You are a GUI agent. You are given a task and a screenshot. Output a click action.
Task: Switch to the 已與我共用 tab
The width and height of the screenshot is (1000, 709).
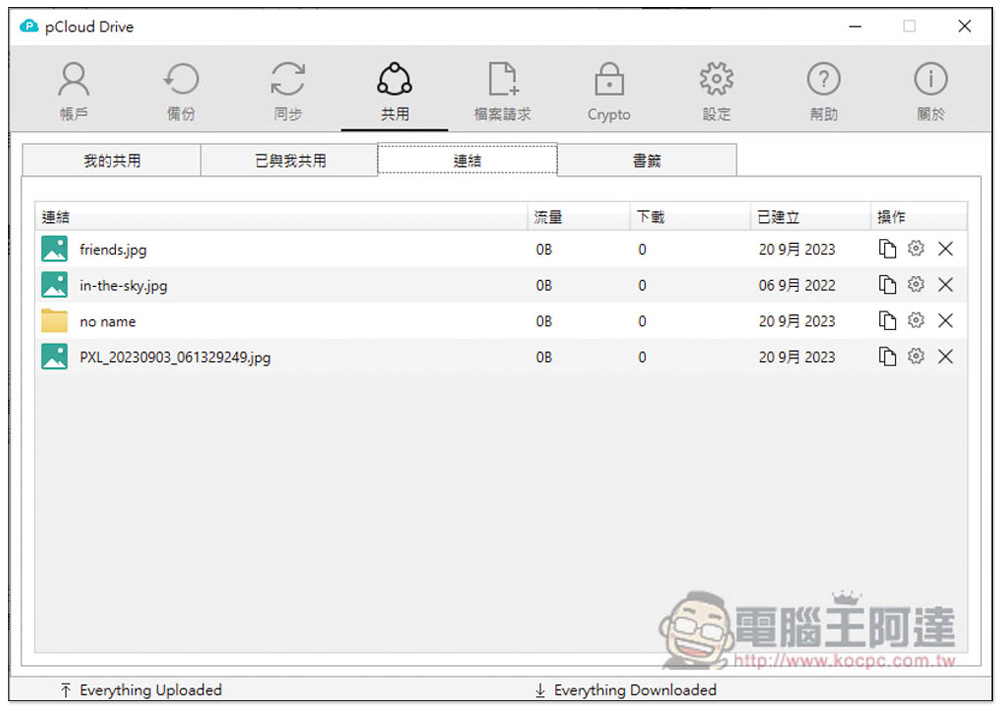290,160
